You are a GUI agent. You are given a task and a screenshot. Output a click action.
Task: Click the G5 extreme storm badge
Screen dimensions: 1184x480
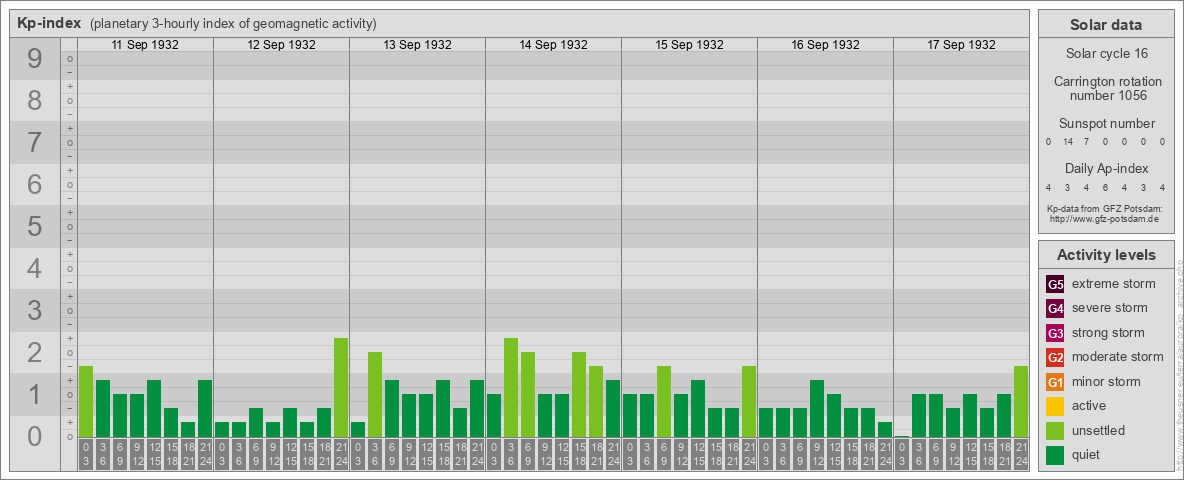[1055, 284]
